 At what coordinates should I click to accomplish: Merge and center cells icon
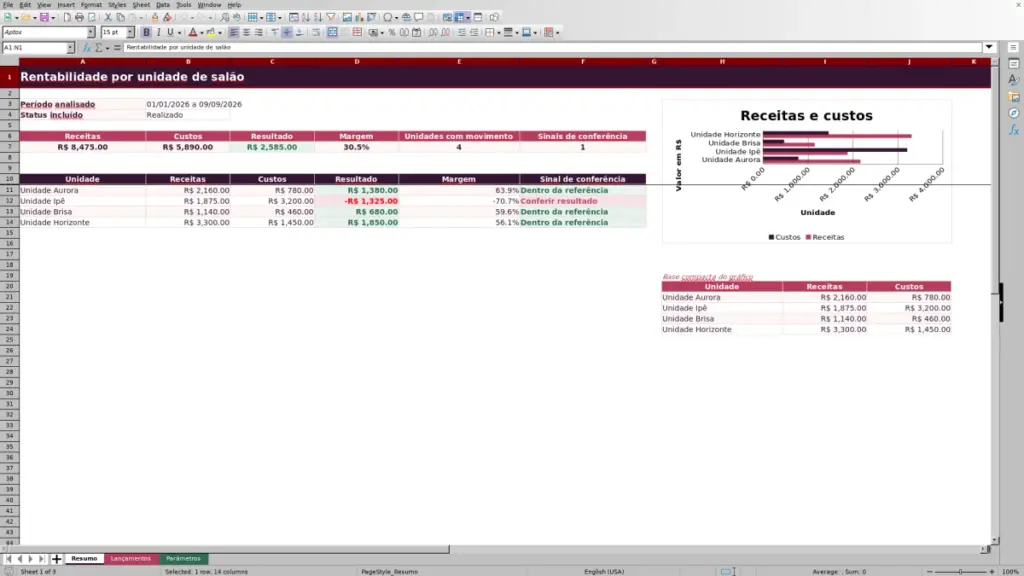pos(332,32)
